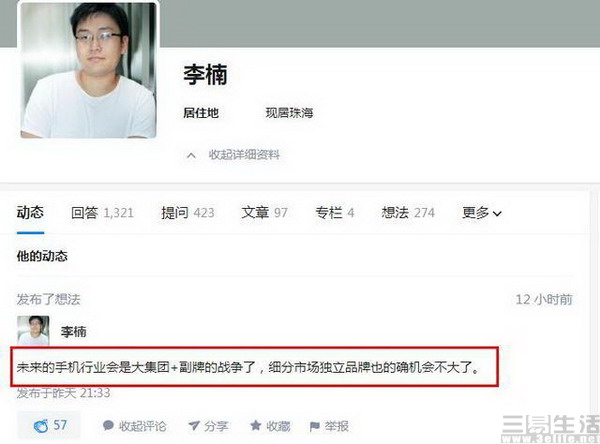Click the comment bubble icon
The image size is (600, 444).
[108, 425]
